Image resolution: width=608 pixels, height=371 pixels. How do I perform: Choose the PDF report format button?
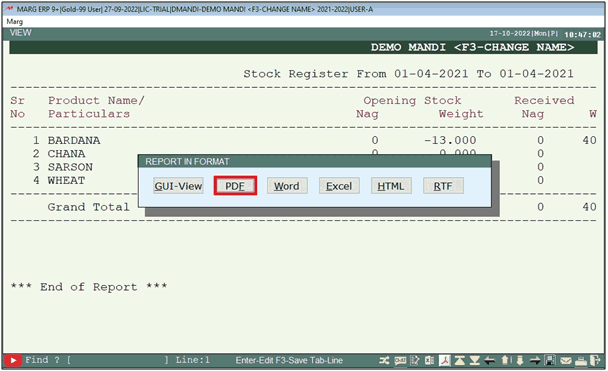[x=235, y=186]
